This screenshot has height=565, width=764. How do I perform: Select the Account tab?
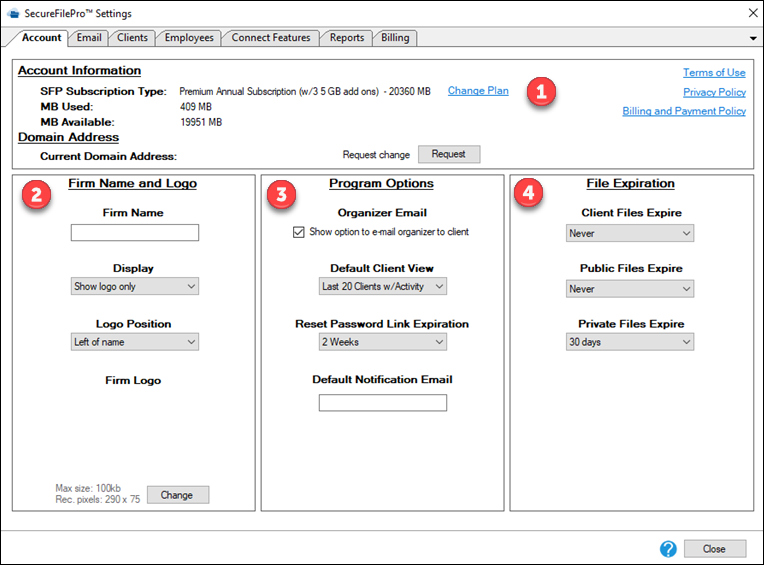click(x=41, y=38)
